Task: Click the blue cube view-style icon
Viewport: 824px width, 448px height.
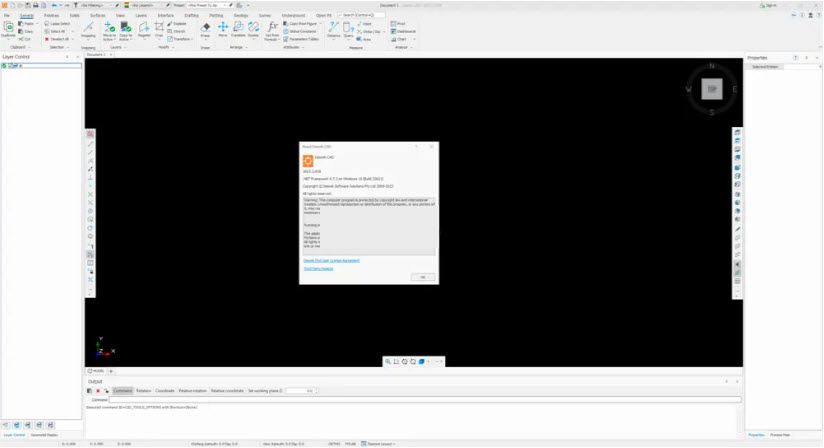Action: (x=421, y=361)
